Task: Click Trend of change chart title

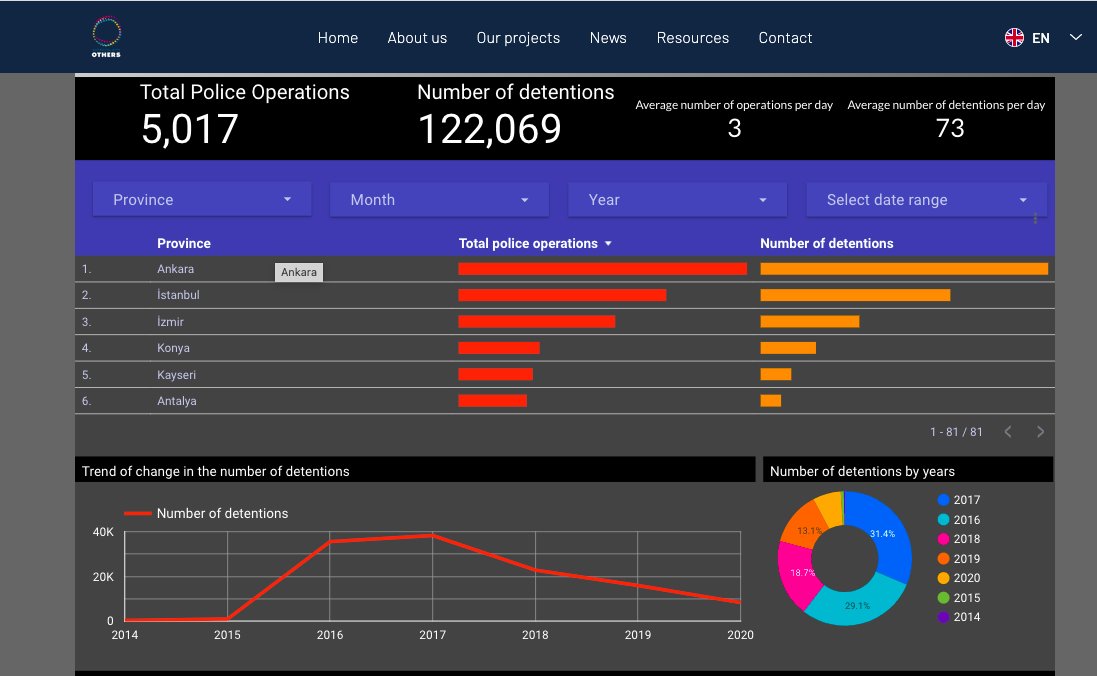Action: pyautogui.click(x=215, y=471)
